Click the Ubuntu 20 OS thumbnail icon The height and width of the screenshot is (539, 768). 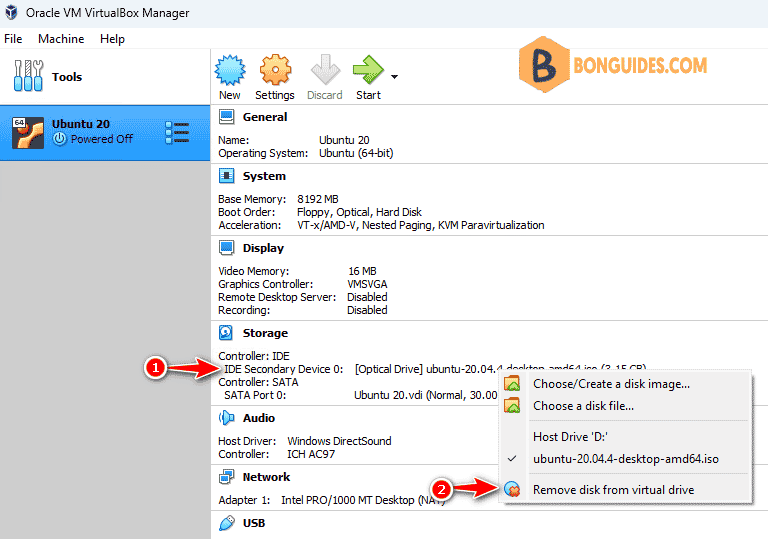pyautogui.click(x=28, y=132)
